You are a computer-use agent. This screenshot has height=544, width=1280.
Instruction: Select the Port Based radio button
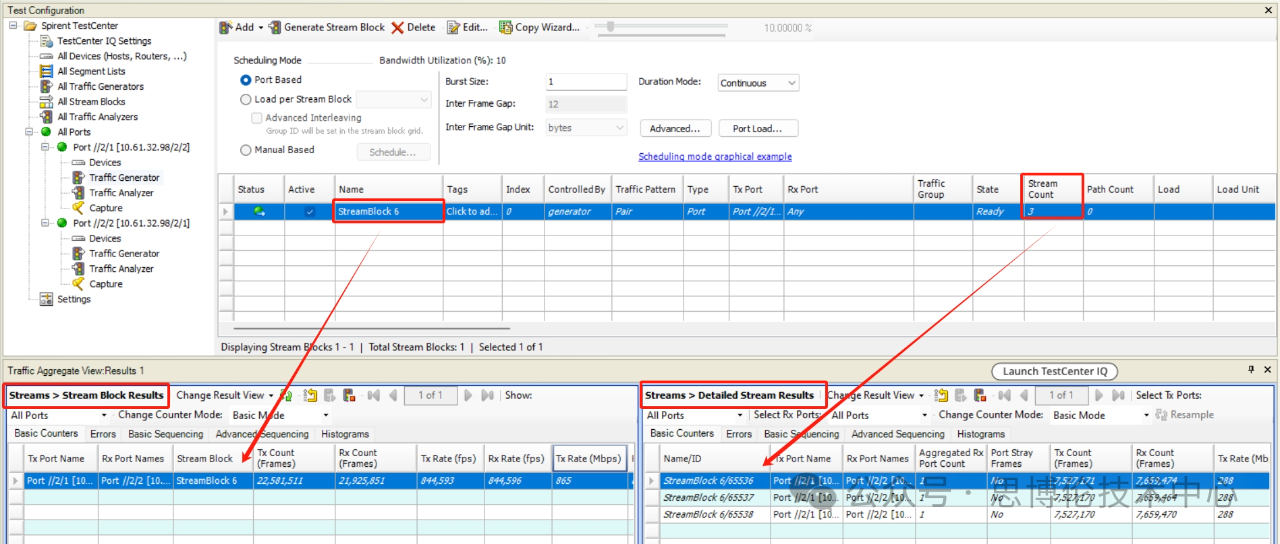coord(246,80)
